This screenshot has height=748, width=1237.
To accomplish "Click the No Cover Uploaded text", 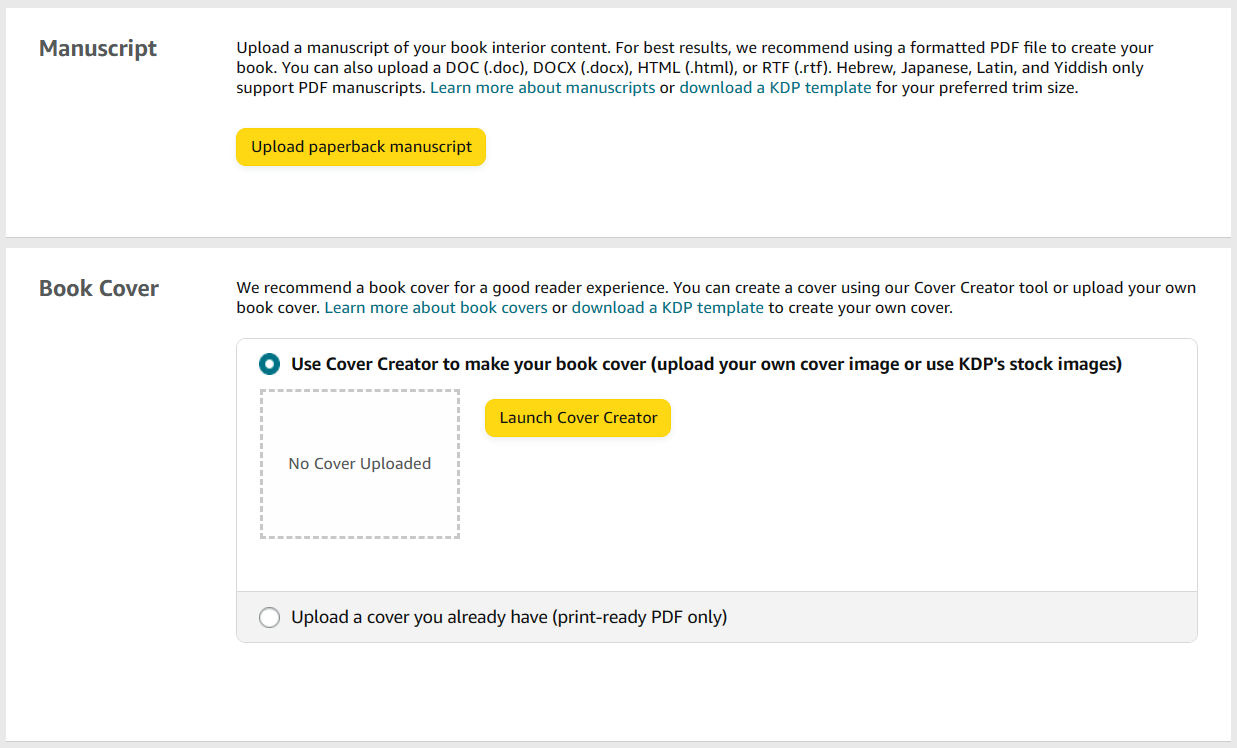I will click(360, 464).
